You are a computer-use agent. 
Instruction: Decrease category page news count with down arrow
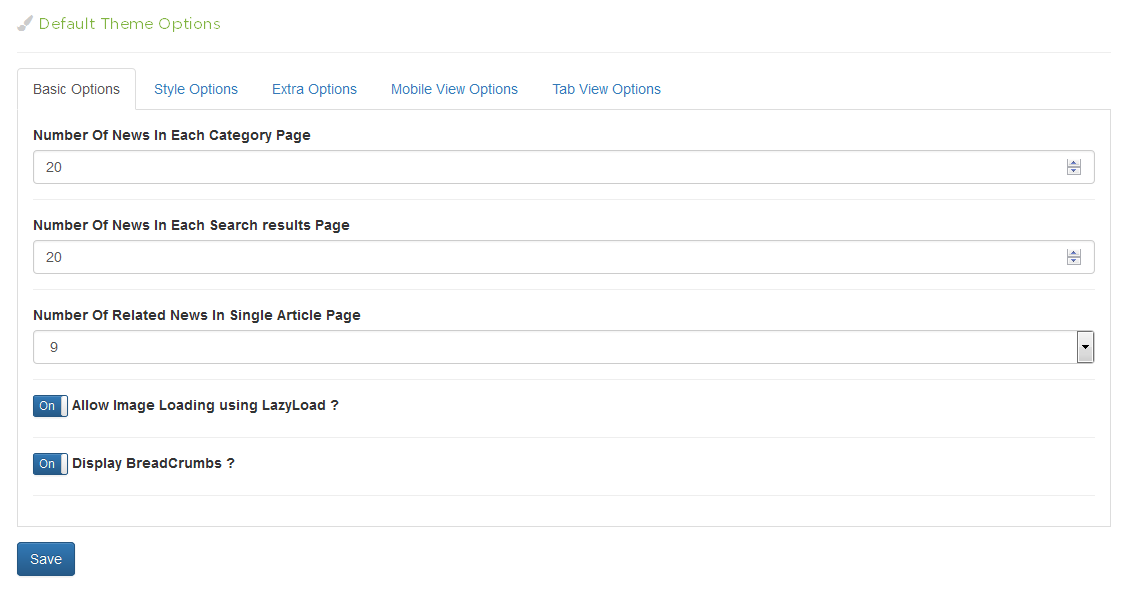(1073, 172)
